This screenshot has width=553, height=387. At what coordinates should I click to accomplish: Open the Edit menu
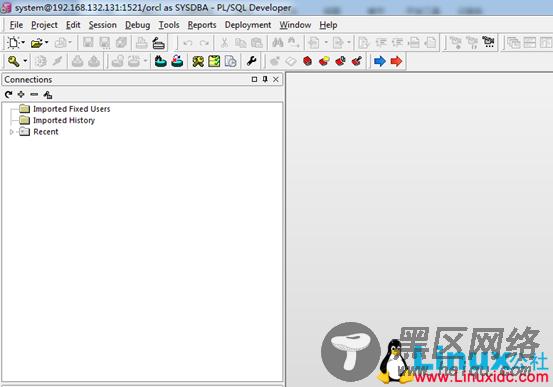click(x=73, y=25)
